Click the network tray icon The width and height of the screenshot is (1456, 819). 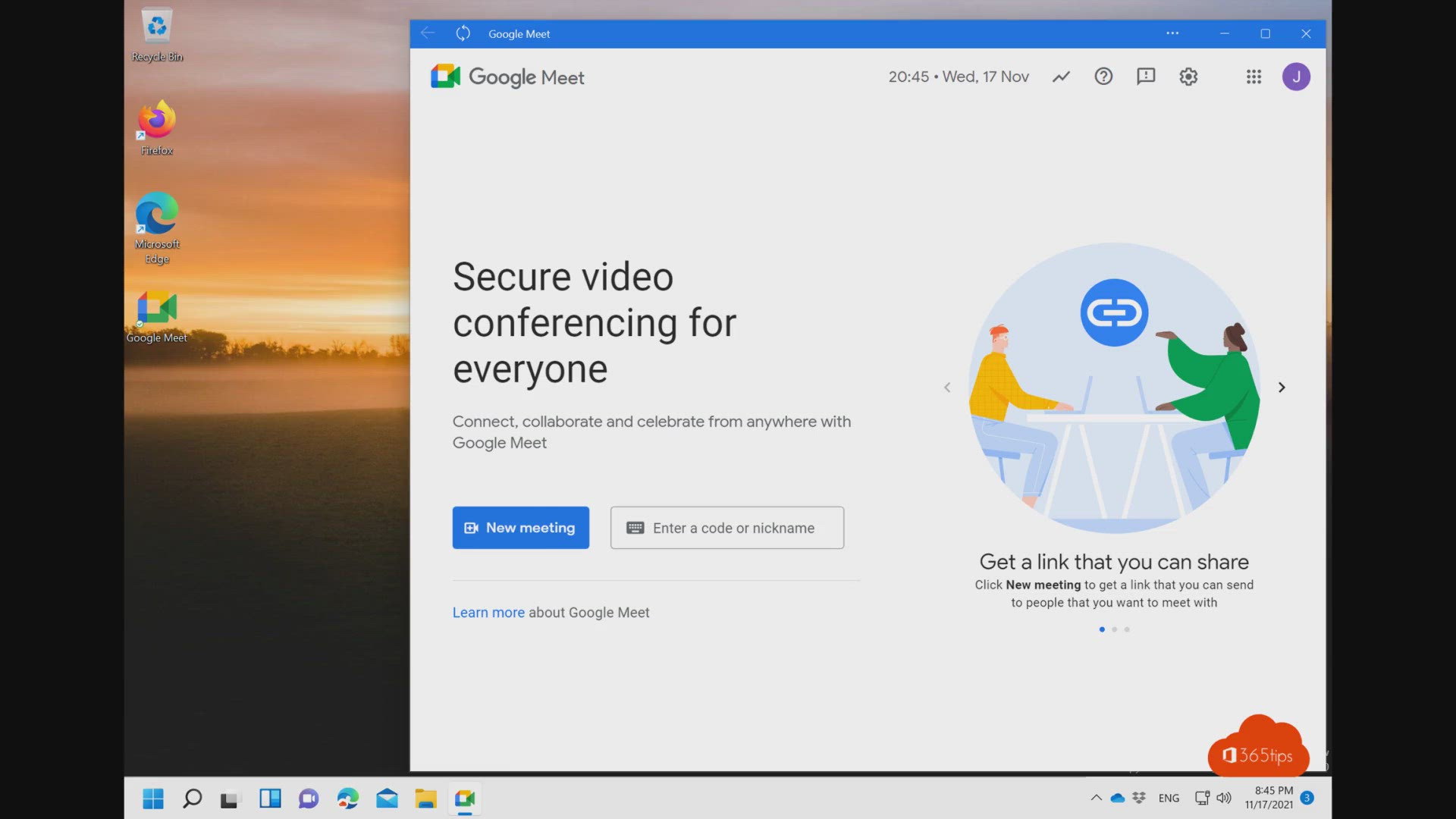click(1202, 798)
